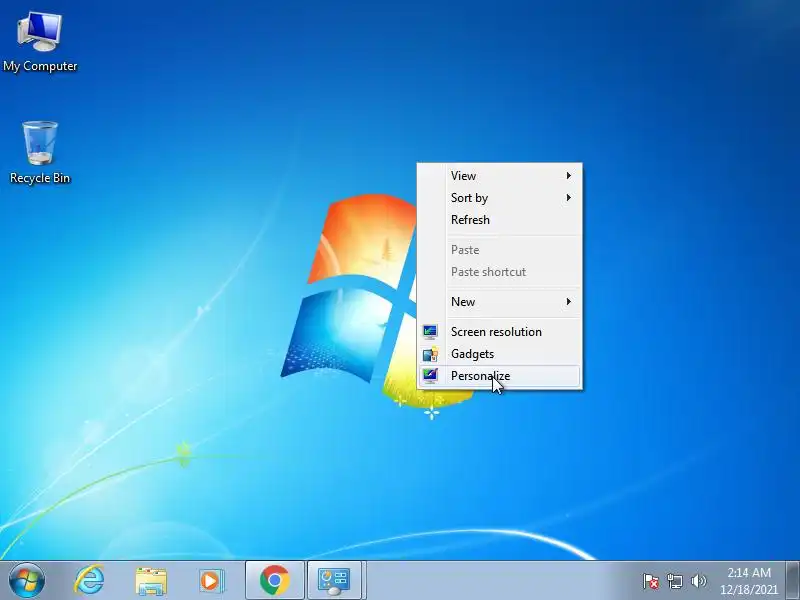Click the Action Center flag tray icon
This screenshot has width=800, height=600.
[651, 581]
